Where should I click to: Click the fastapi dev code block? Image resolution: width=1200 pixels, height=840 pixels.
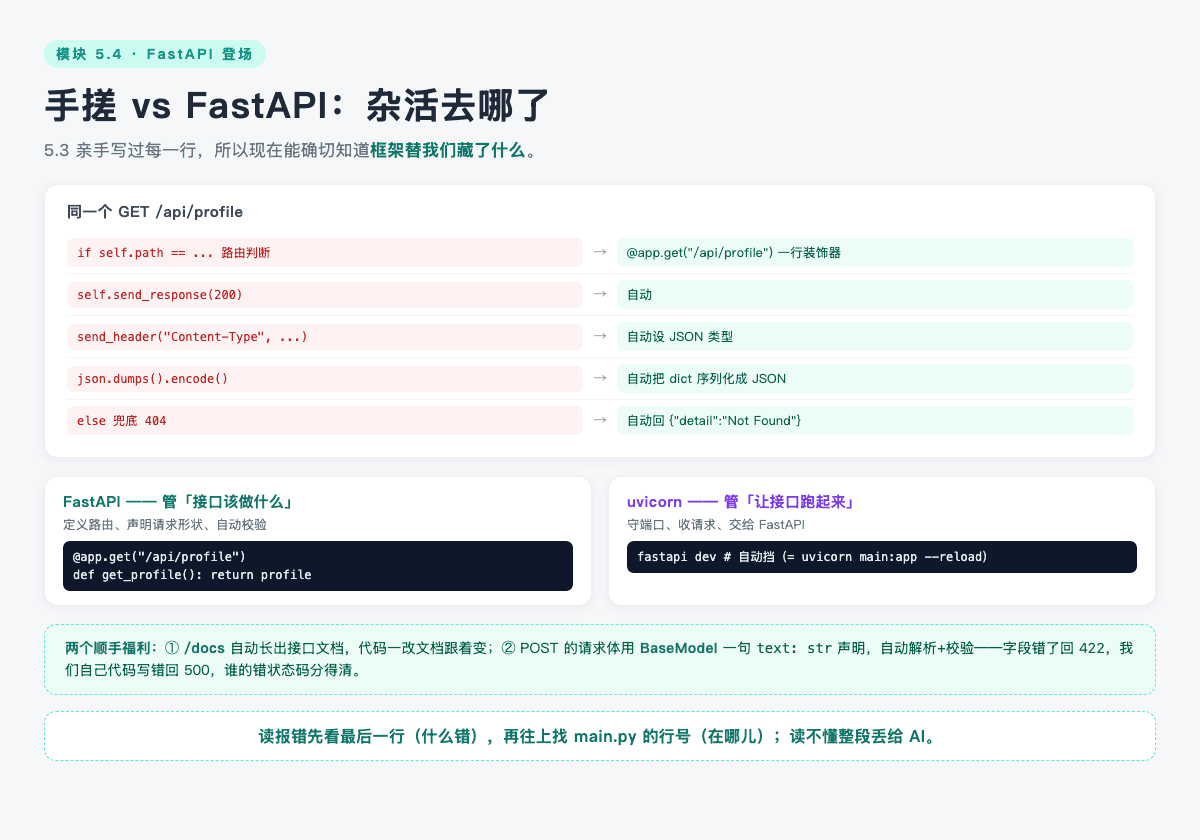882,557
